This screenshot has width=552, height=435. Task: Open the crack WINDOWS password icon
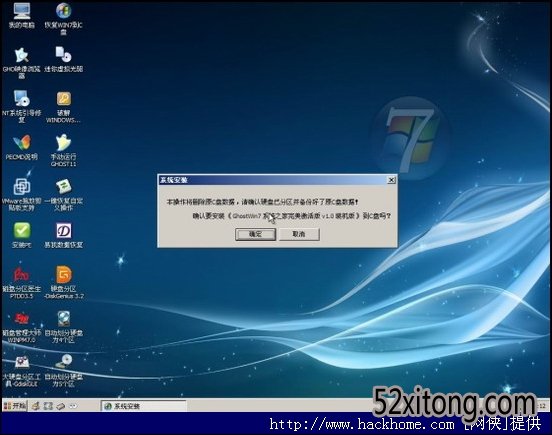(x=63, y=106)
